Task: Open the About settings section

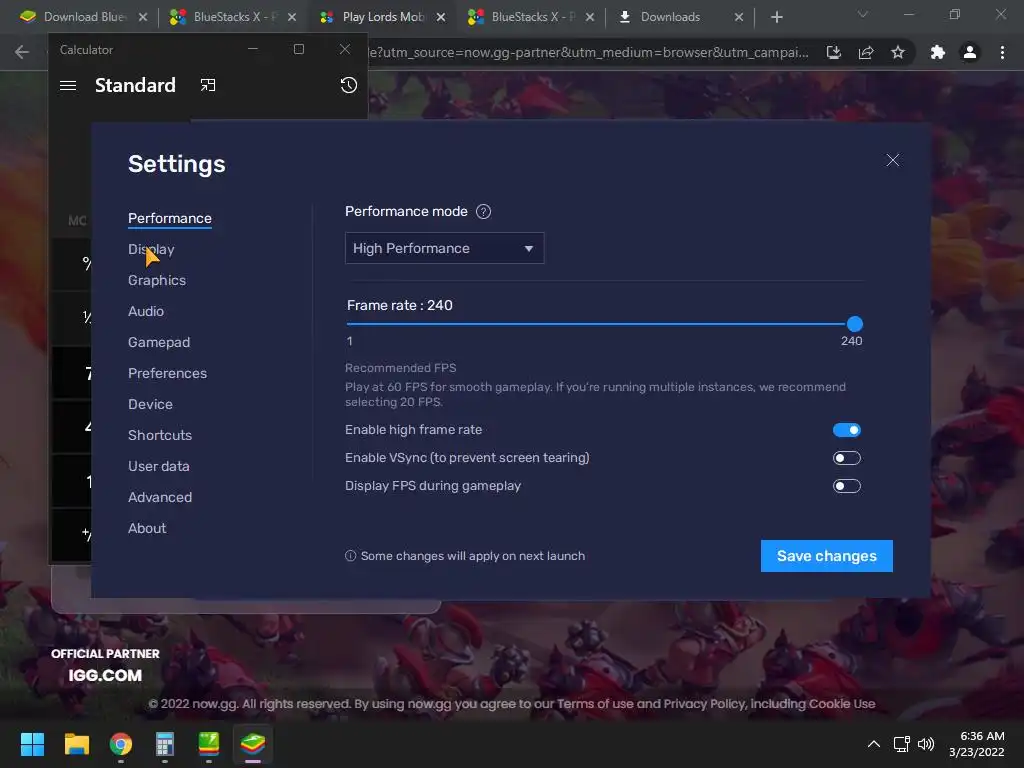Action: coord(147,528)
